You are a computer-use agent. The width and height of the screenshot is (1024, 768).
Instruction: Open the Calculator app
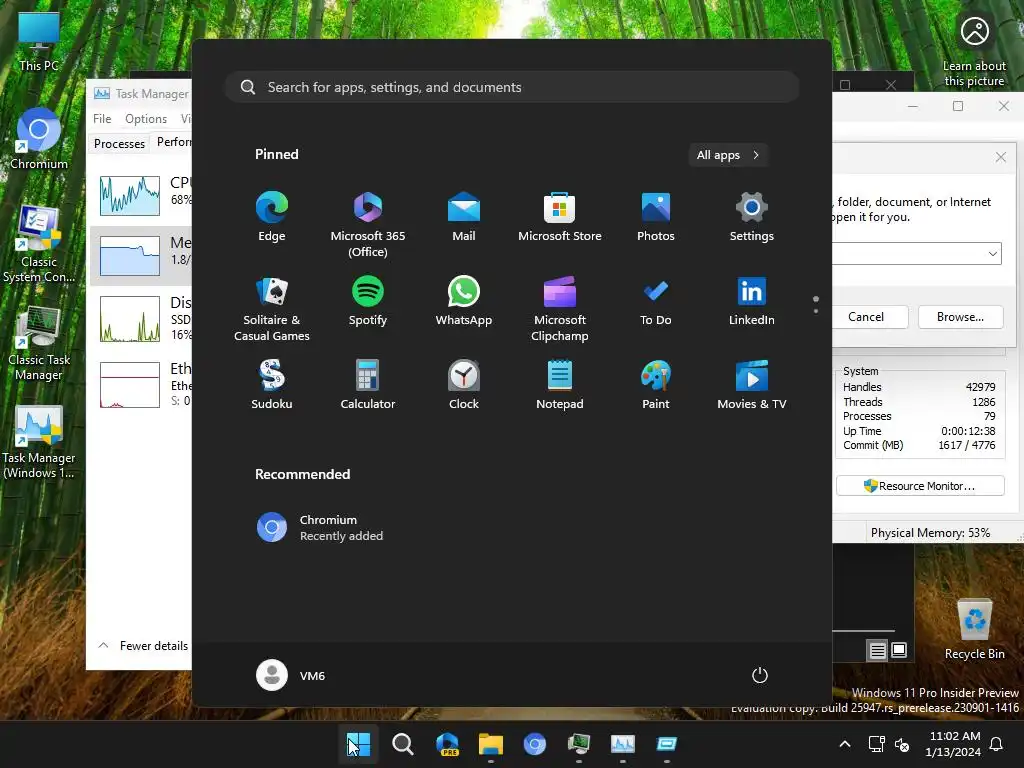368,385
